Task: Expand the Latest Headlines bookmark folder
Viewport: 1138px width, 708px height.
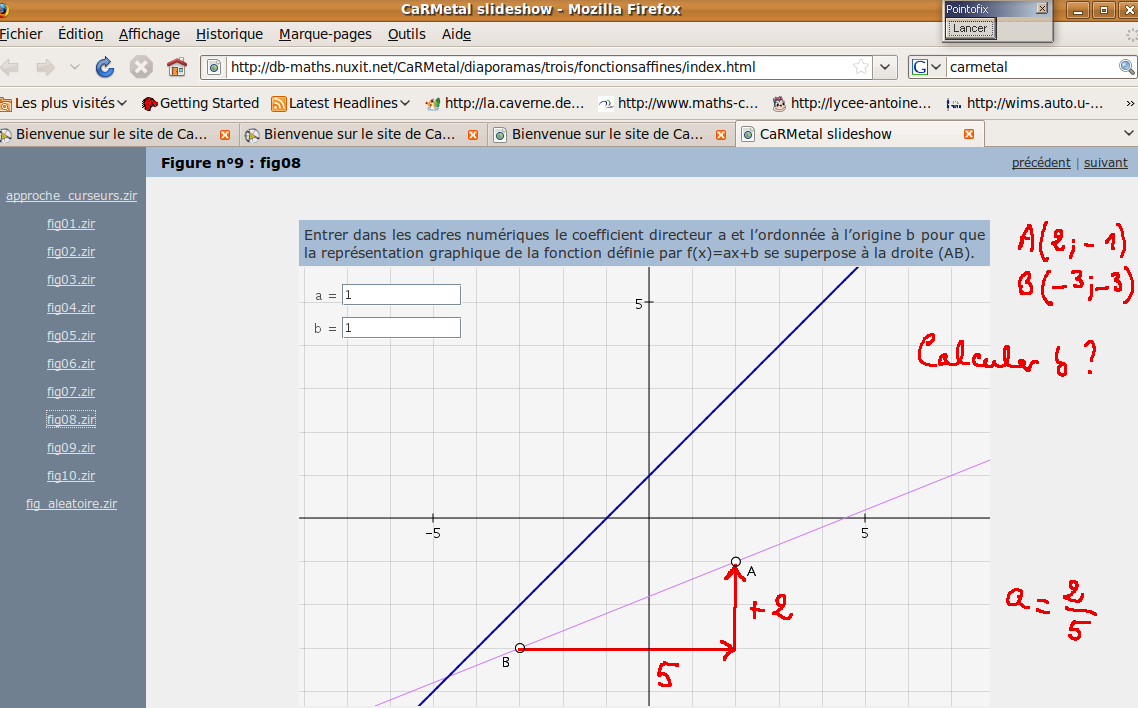Action: (341, 103)
